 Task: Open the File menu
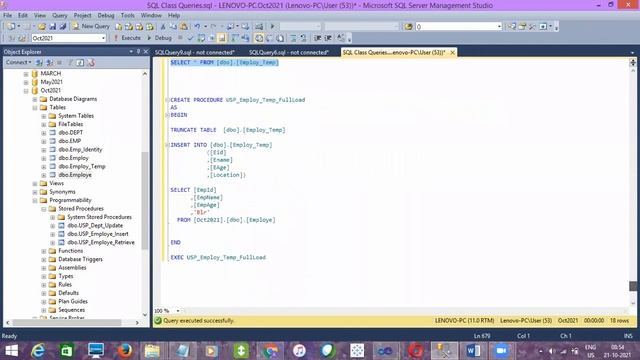(x=7, y=15)
